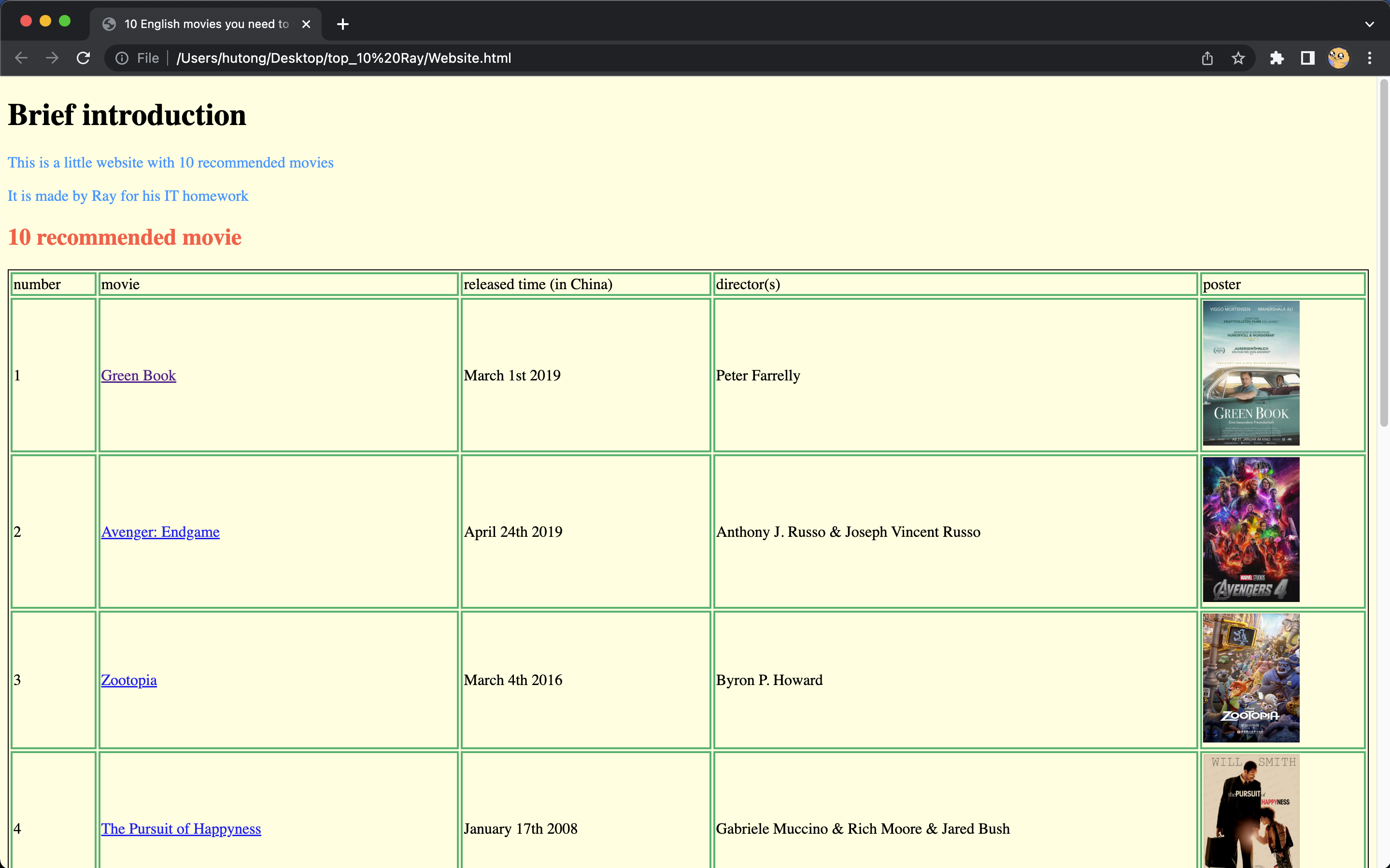Click the 'movie' column header
The image size is (1390, 868).
pos(279,285)
